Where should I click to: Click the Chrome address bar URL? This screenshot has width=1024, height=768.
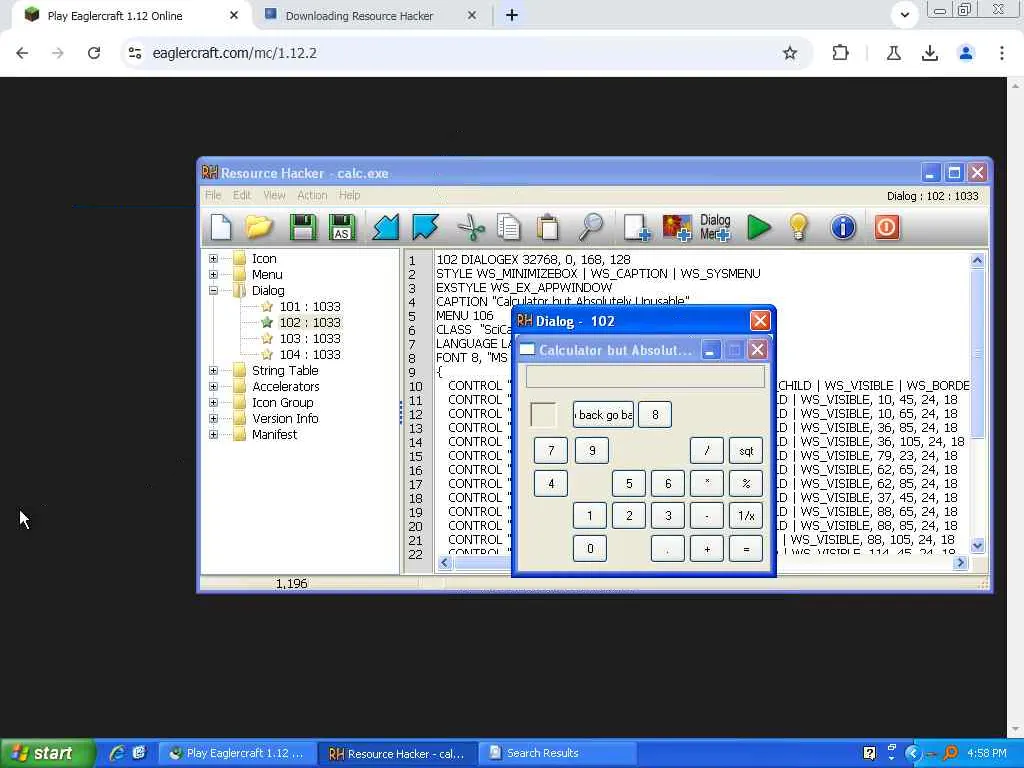click(234, 53)
